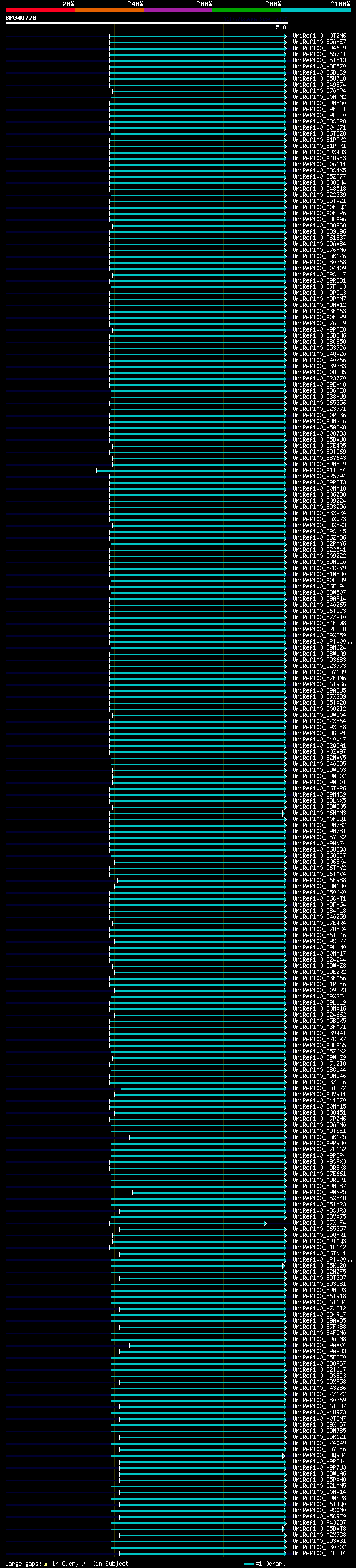Viewport: 356px width, 1568px height.
Task: Click the green ~80% legend segment
Action: click(x=247, y=10)
